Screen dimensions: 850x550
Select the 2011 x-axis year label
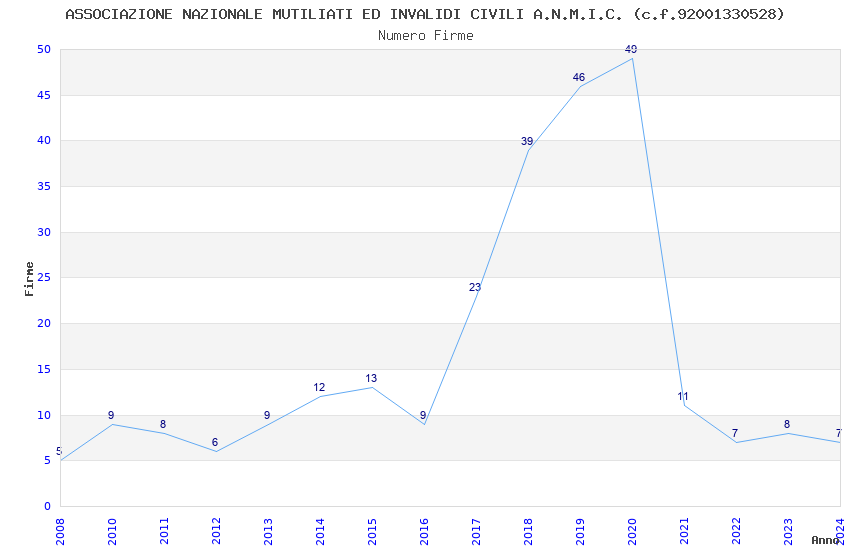164,532
